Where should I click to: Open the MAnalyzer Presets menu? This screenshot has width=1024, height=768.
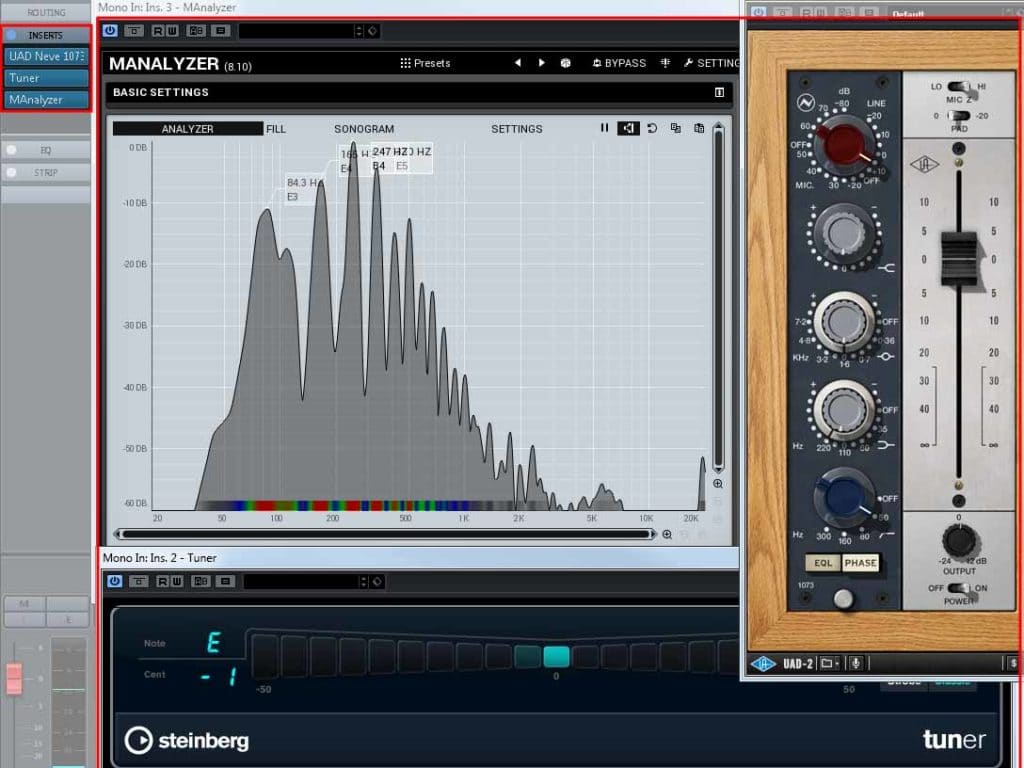[425, 63]
